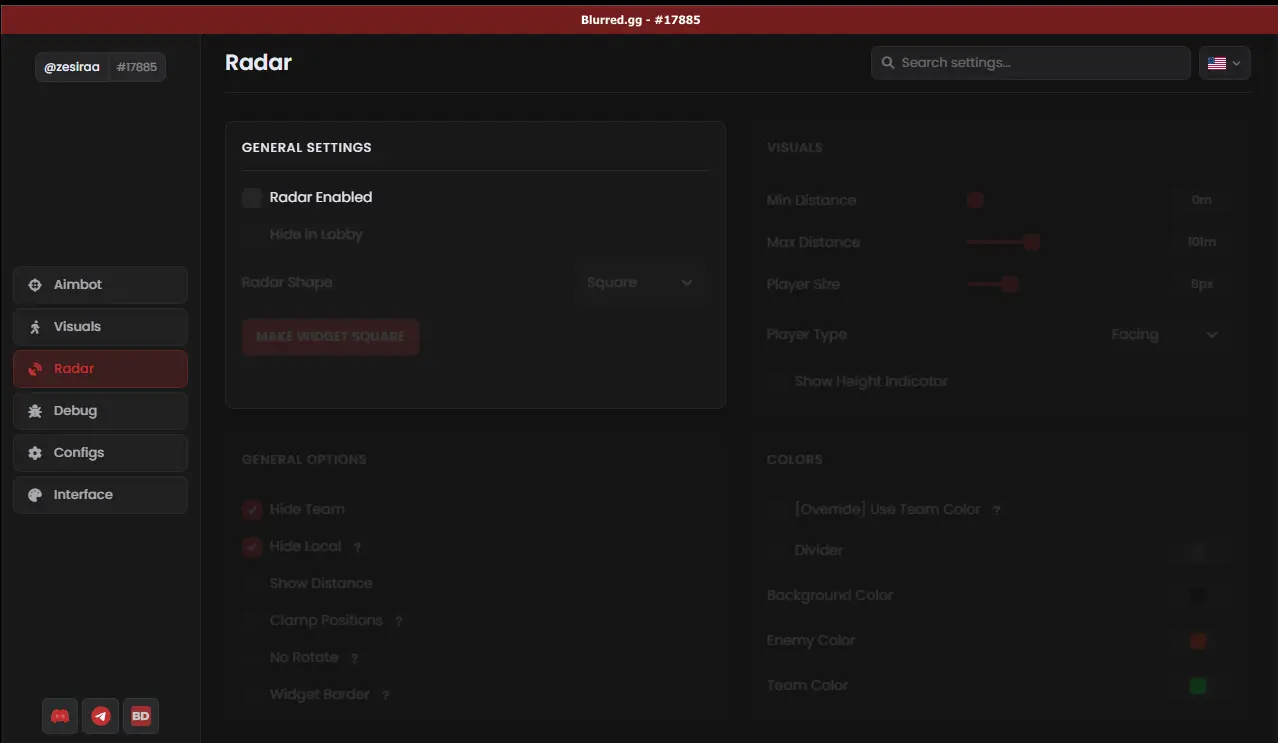Viewport: 1278px width, 743px height.
Task: Uncheck the Hide Team checkbox
Action: 252,510
